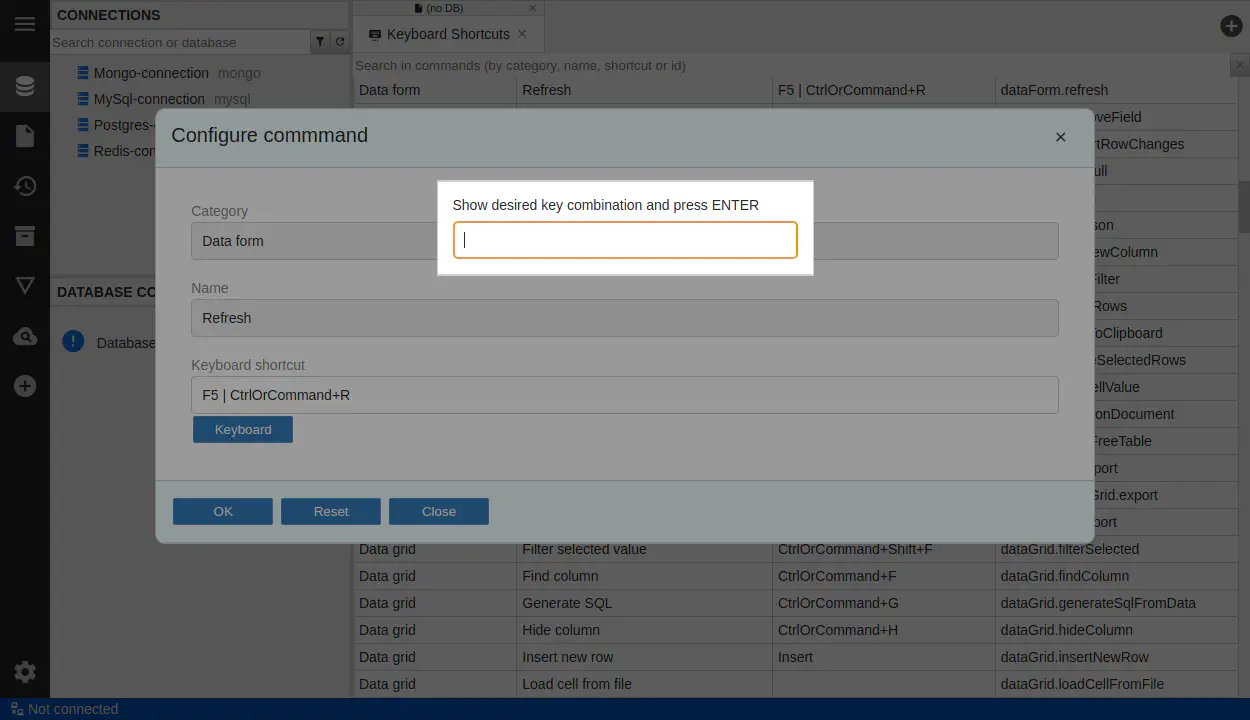The image size is (1250, 720).
Task: Select Mongo-connection in the connections tree
Action: click(x=150, y=73)
